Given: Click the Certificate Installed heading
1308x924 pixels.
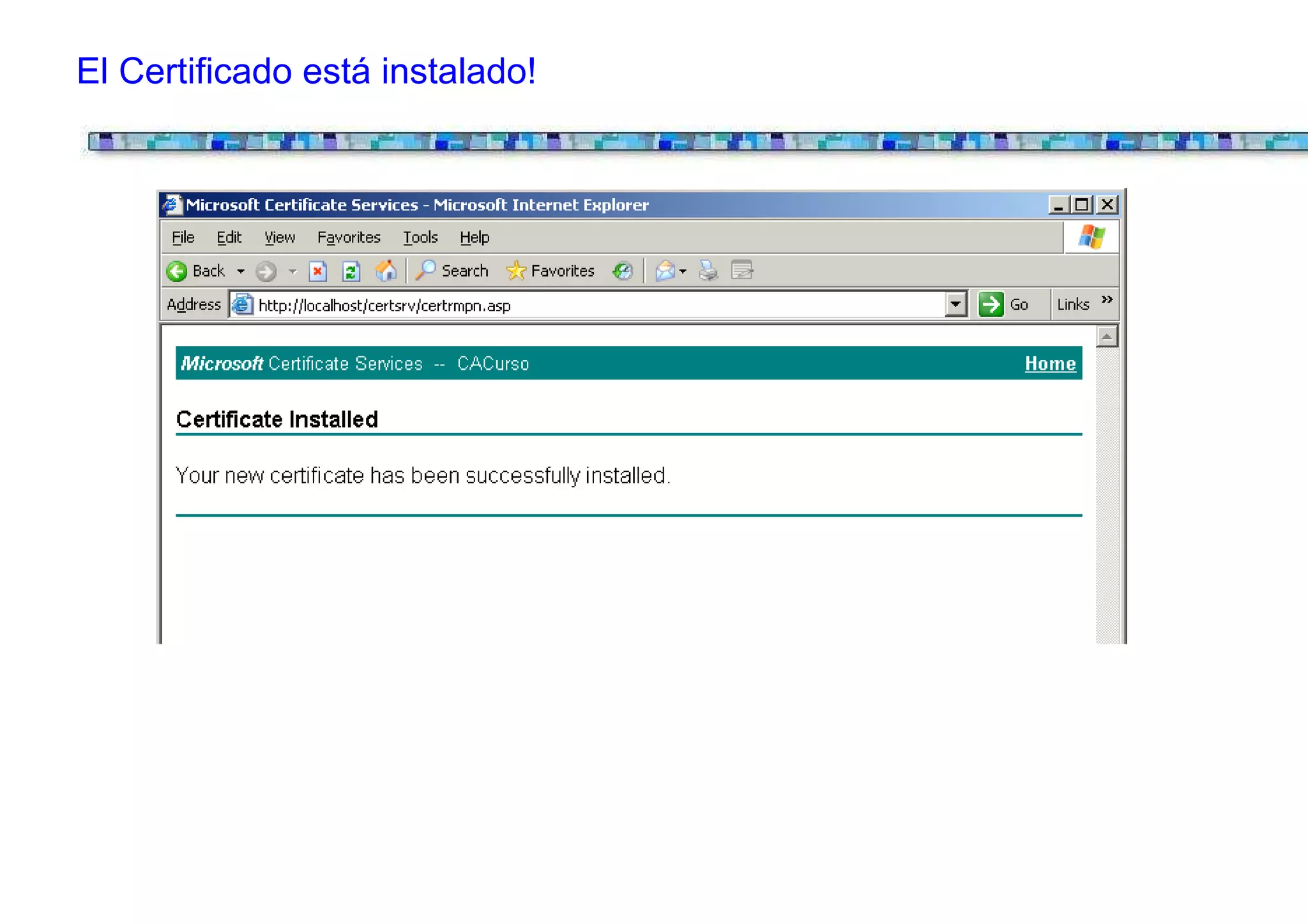Looking at the screenshot, I should point(277,420).
